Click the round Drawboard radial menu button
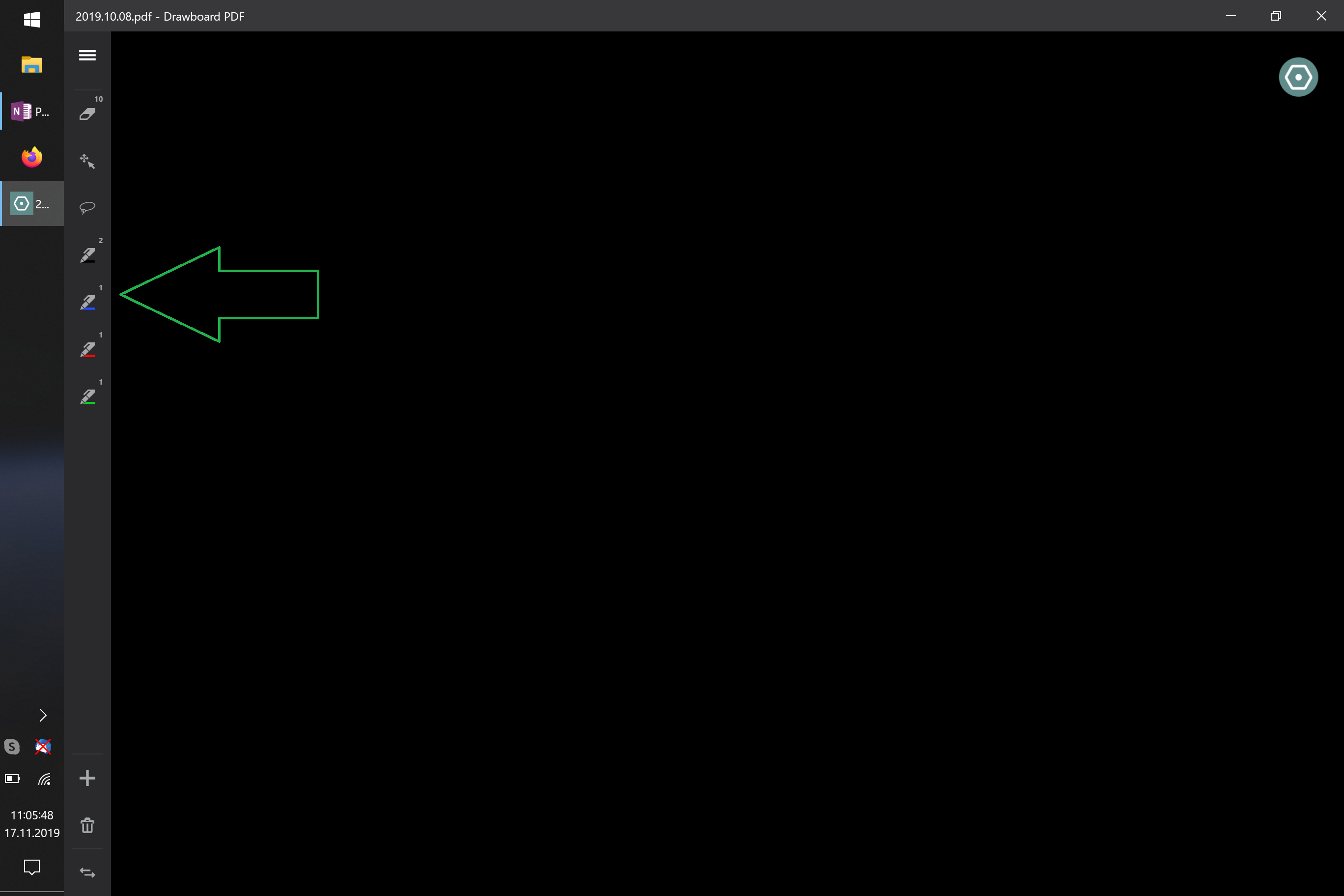Viewport: 1344px width, 896px height. click(1298, 77)
